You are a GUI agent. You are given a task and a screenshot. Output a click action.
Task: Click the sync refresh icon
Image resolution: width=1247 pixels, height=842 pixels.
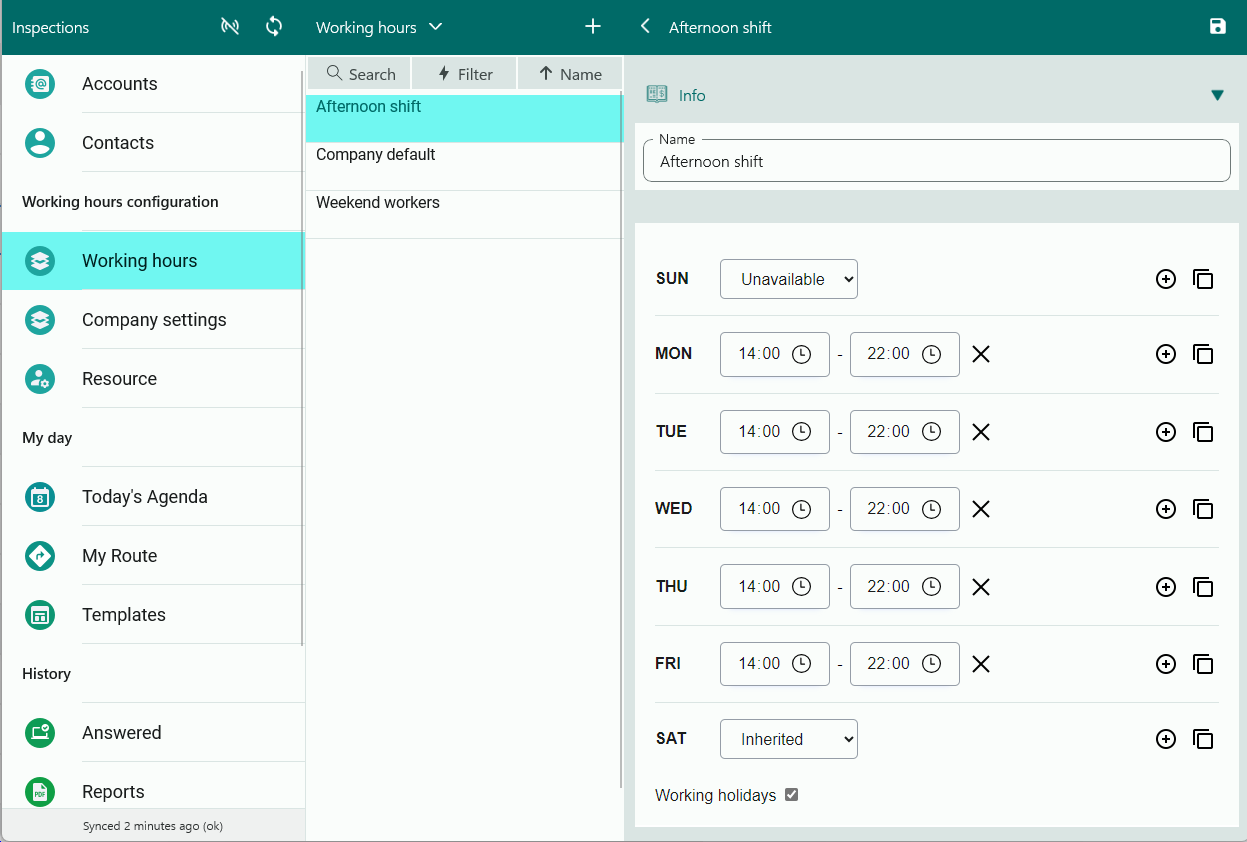coord(274,27)
